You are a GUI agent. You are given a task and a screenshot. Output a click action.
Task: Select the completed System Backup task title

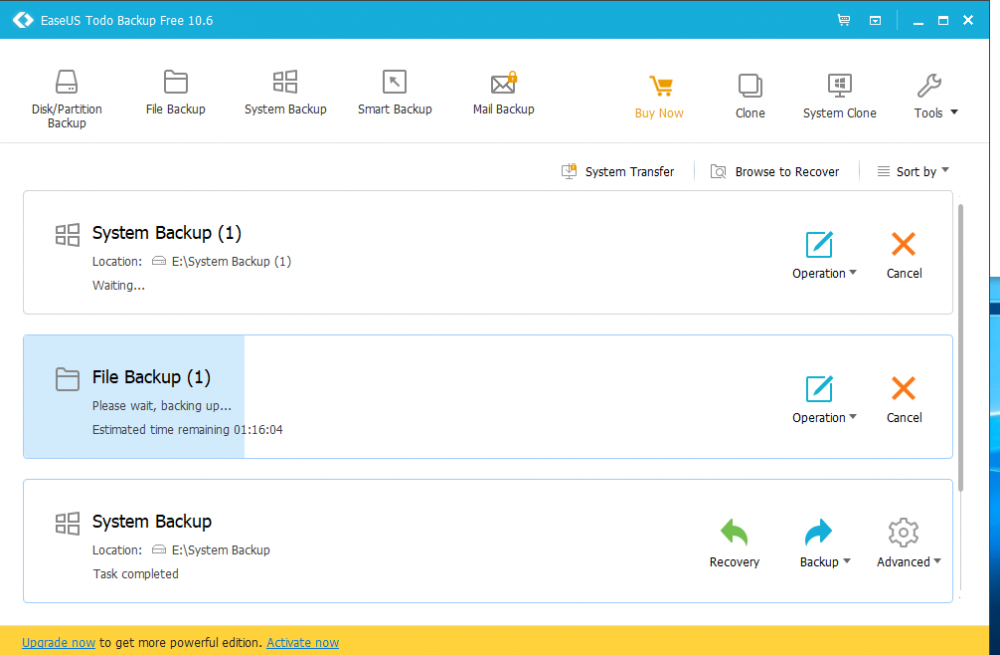(152, 521)
